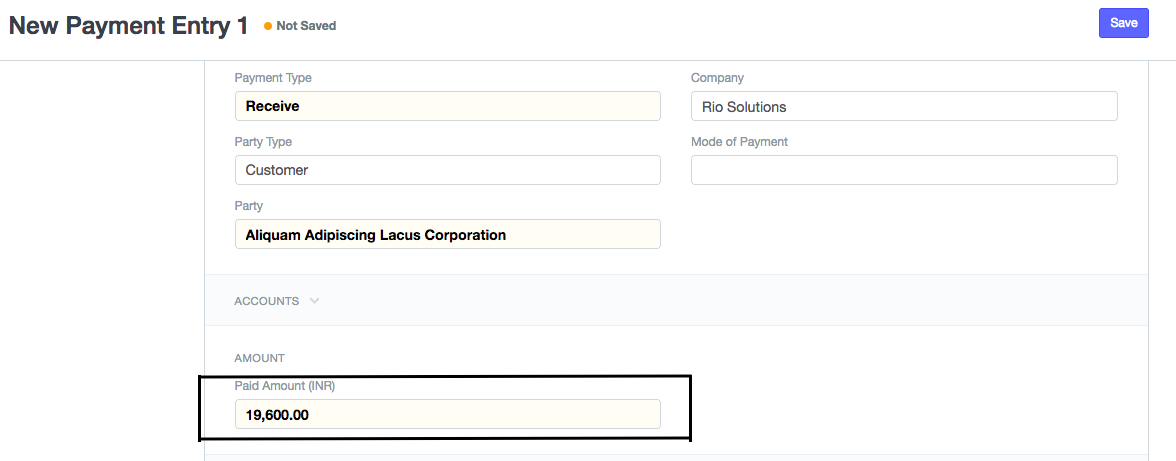Viewport: 1176px width, 461px height.
Task: Click the Party field with Aliquam Adipiscing
Action: click(x=447, y=234)
